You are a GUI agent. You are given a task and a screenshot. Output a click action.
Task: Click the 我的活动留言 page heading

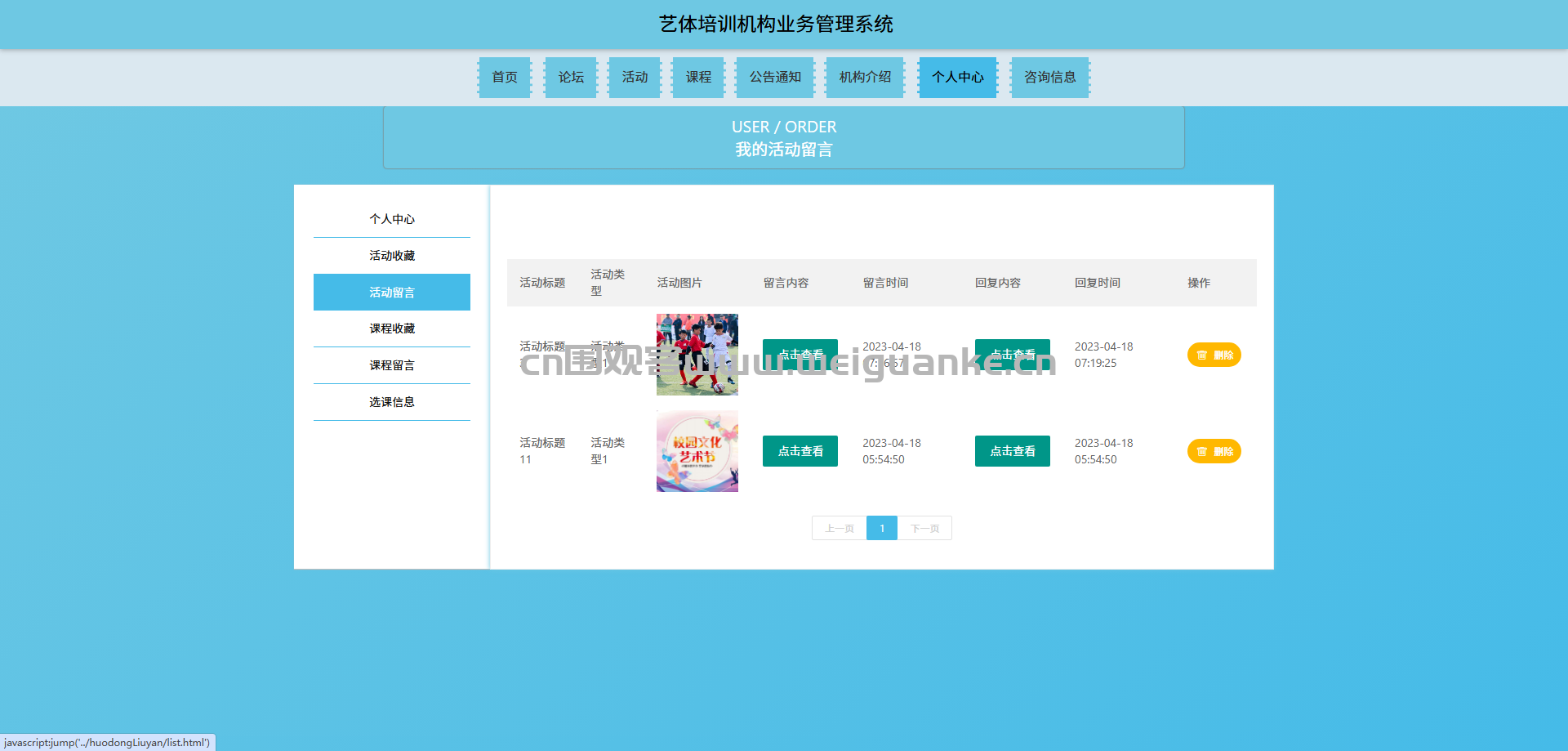click(x=784, y=150)
